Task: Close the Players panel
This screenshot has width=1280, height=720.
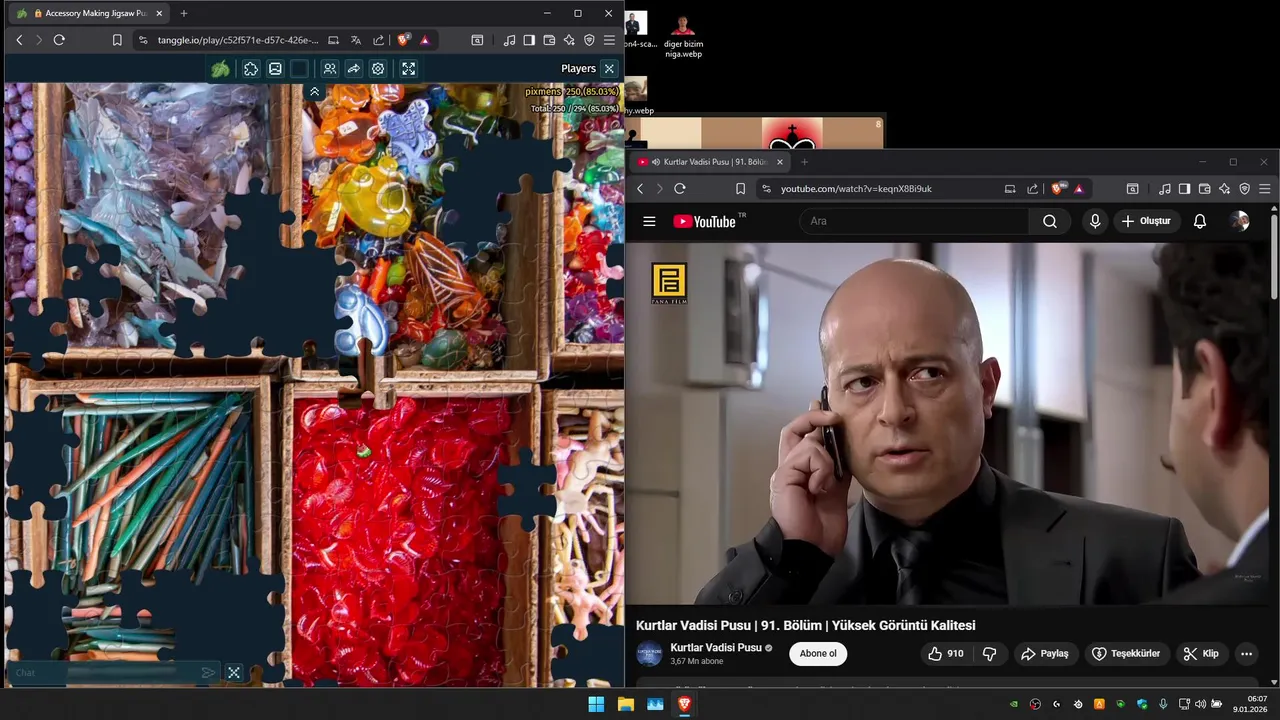Action: (x=609, y=68)
